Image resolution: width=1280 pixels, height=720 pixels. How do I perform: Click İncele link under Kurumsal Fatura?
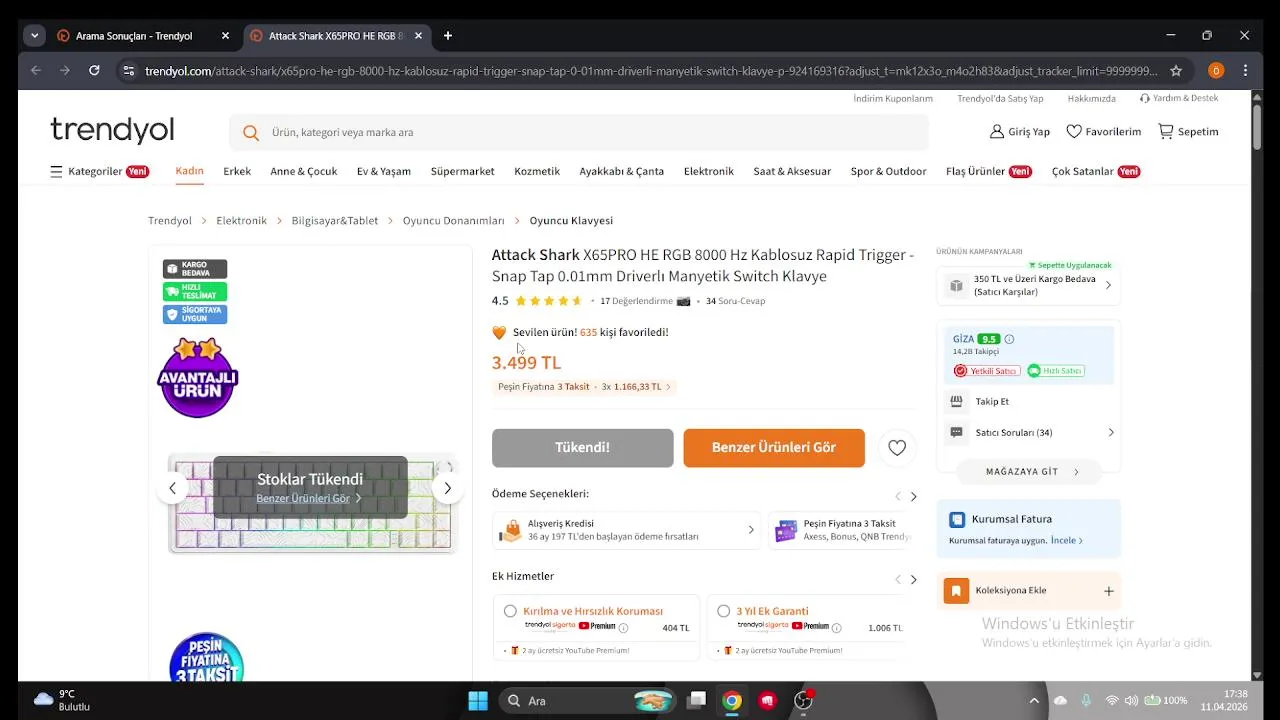(1066, 541)
